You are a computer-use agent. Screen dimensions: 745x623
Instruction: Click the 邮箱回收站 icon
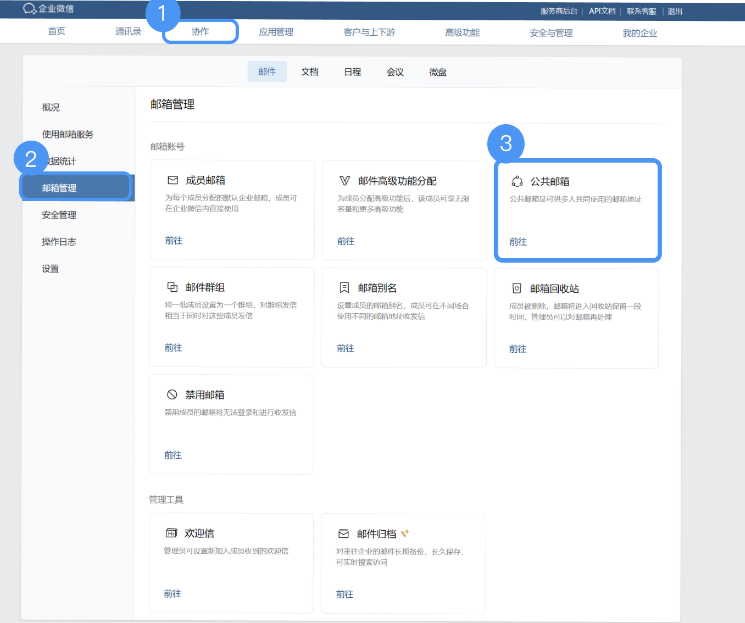(x=516, y=288)
